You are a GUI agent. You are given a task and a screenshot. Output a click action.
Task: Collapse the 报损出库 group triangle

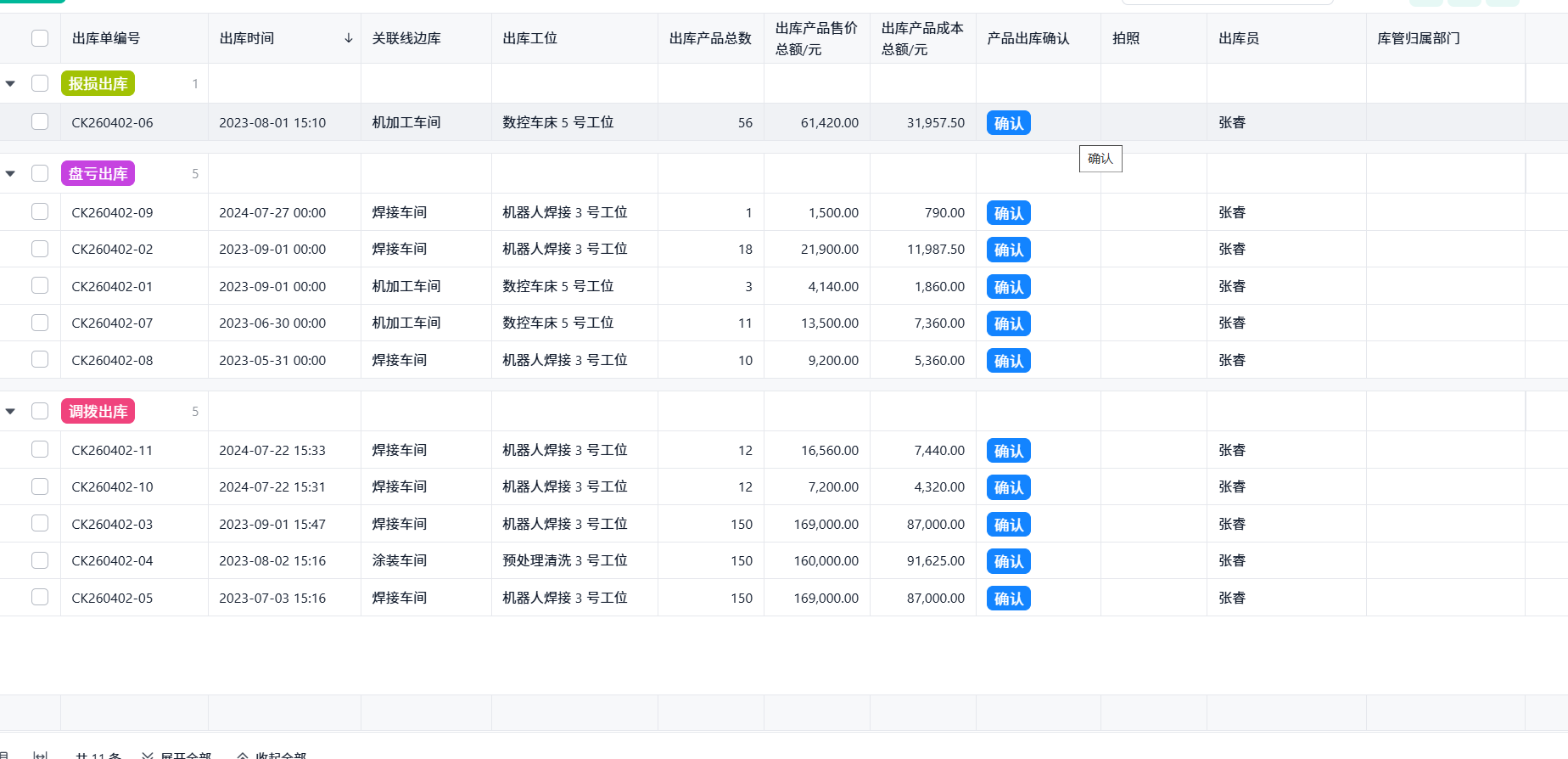pyautogui.click(x=10, y=83)
